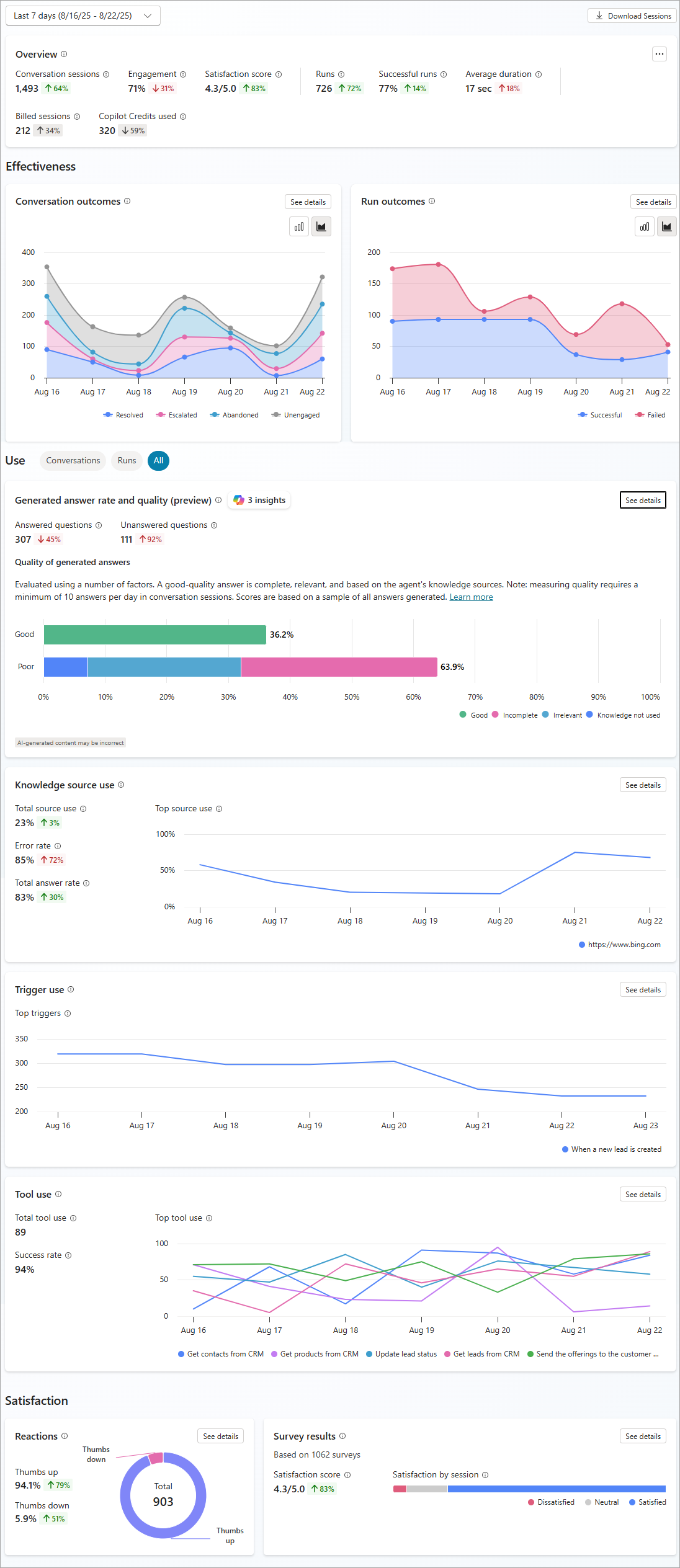680x1568 pixels.
Task: Click the Download Sessions button
Action: click(x=632, y=16)
